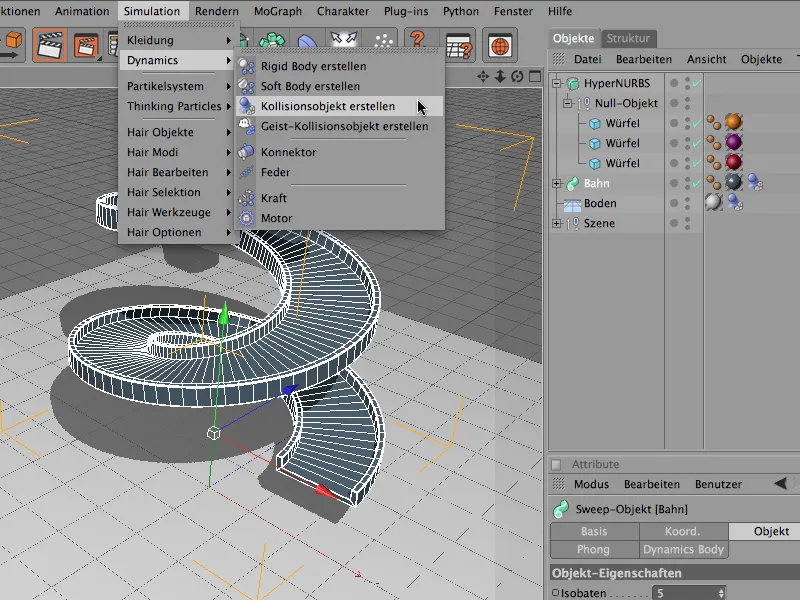800x600 pixels.
Task: Open the Kleidung submenu
Action: [178, 40]
